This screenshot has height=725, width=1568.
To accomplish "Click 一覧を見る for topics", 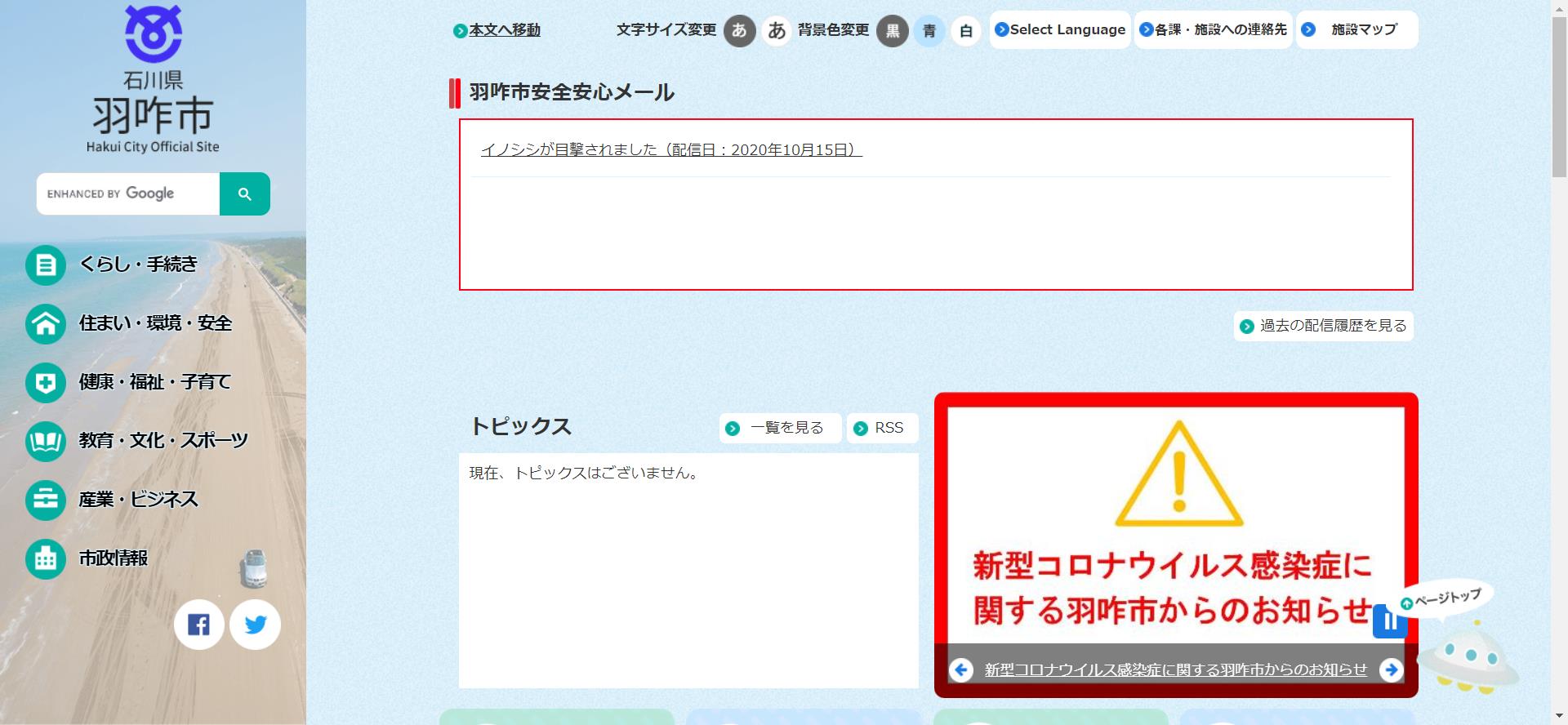I will click(780, 428).
